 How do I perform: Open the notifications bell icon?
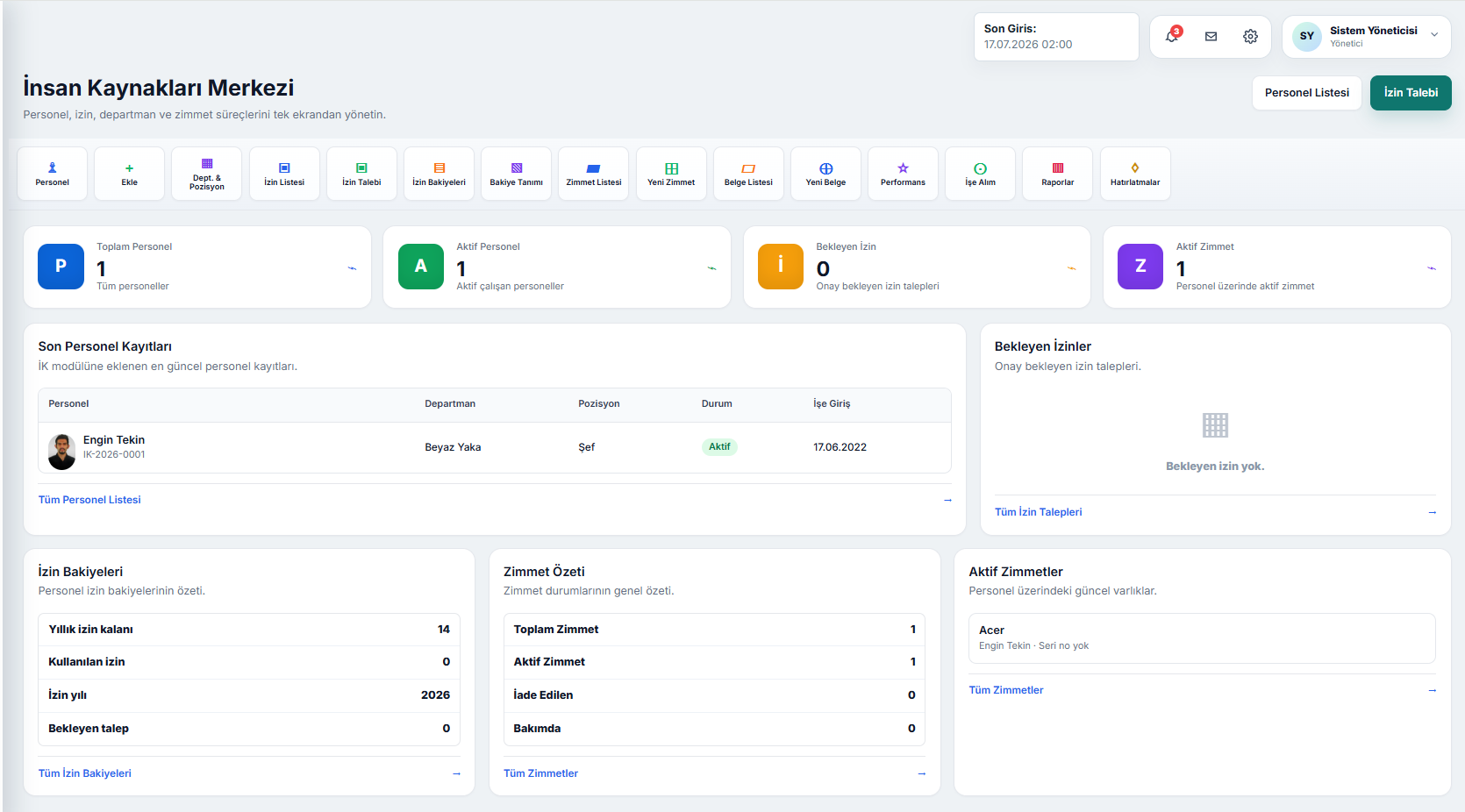1172,36
